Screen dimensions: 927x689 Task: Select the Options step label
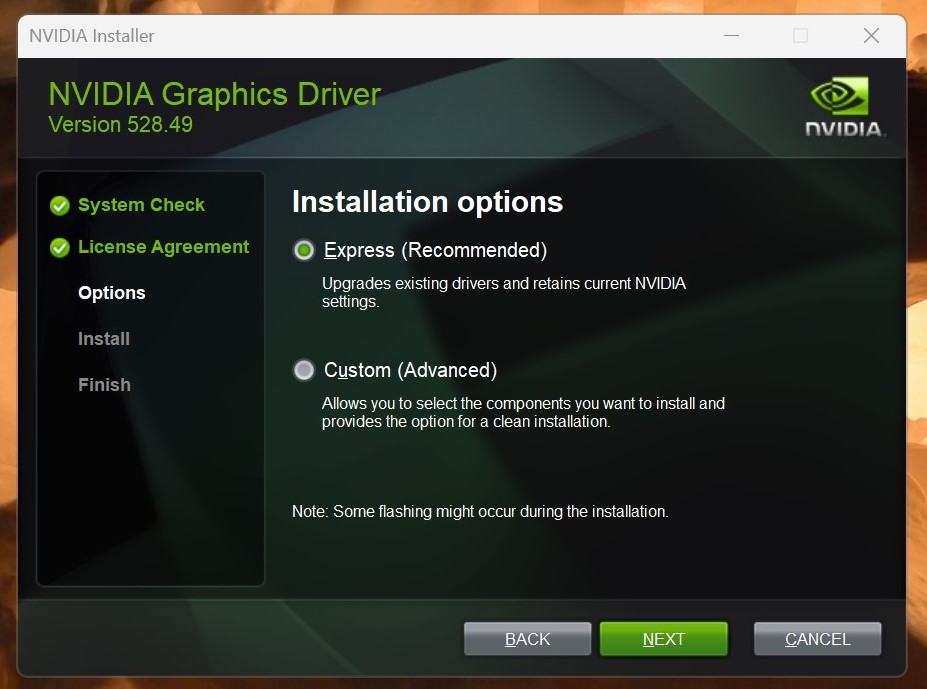click(x=111, y=293)
